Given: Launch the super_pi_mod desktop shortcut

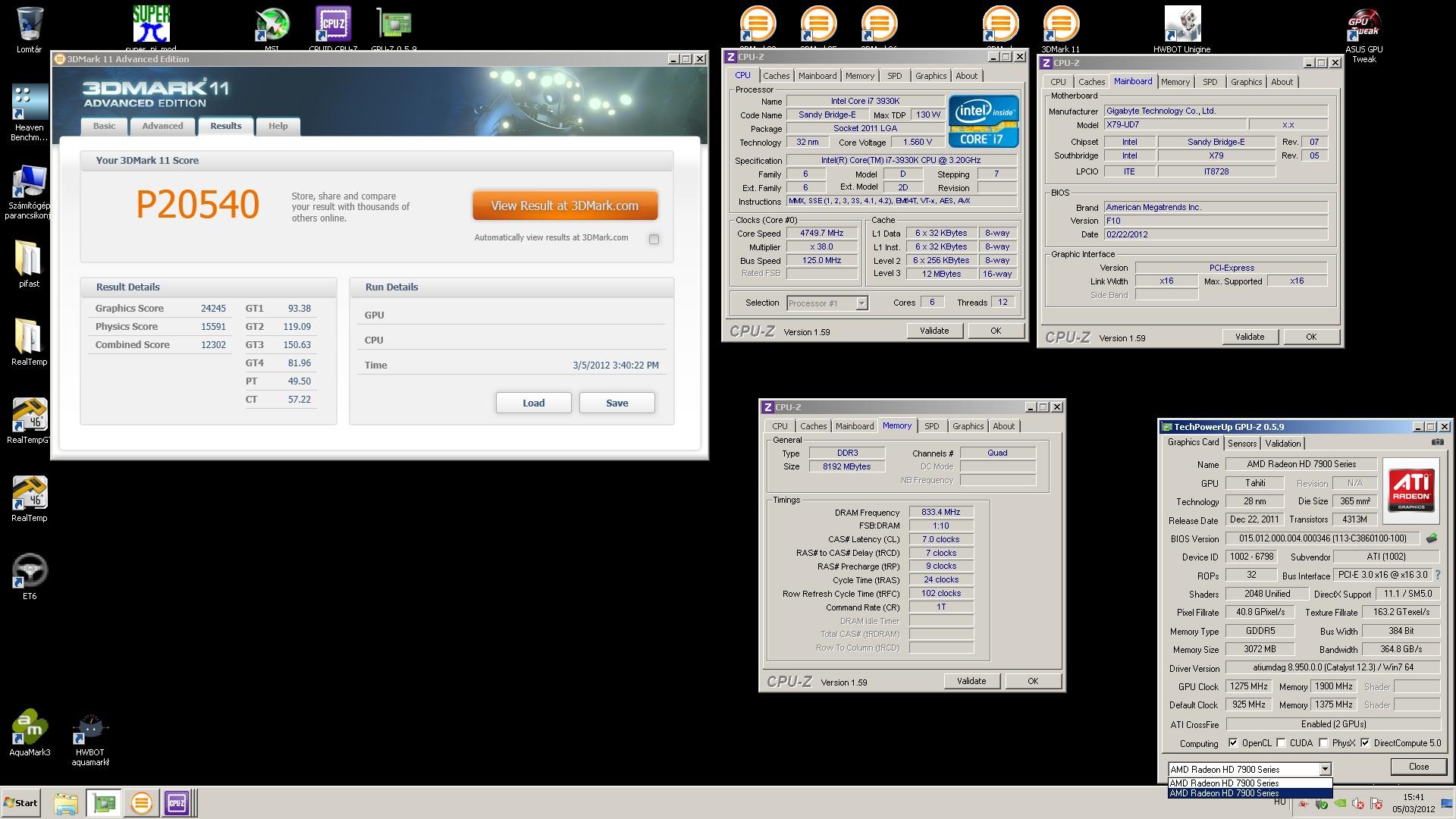Looking at the screenshot, I should (x=152, y=24).
